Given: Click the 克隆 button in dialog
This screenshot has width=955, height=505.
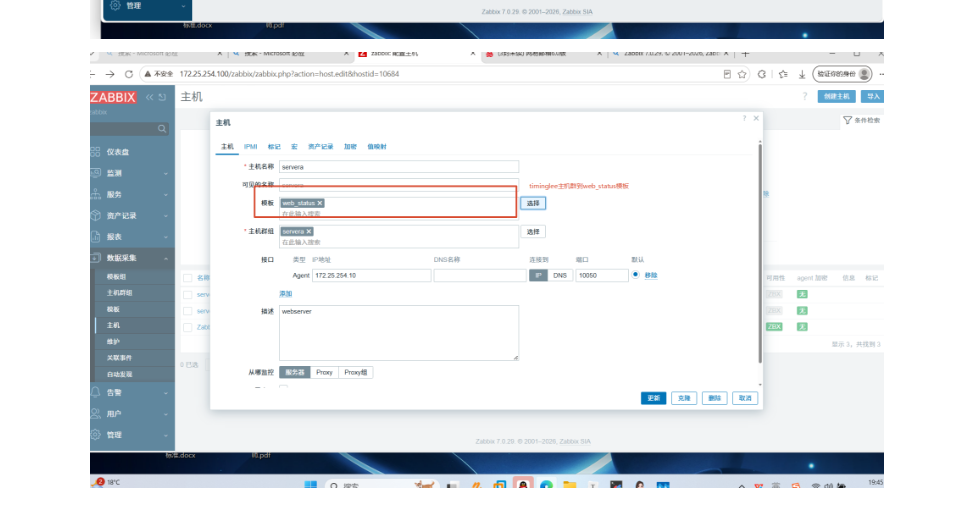Looking at the screenshot, I should tap(684, 398).
